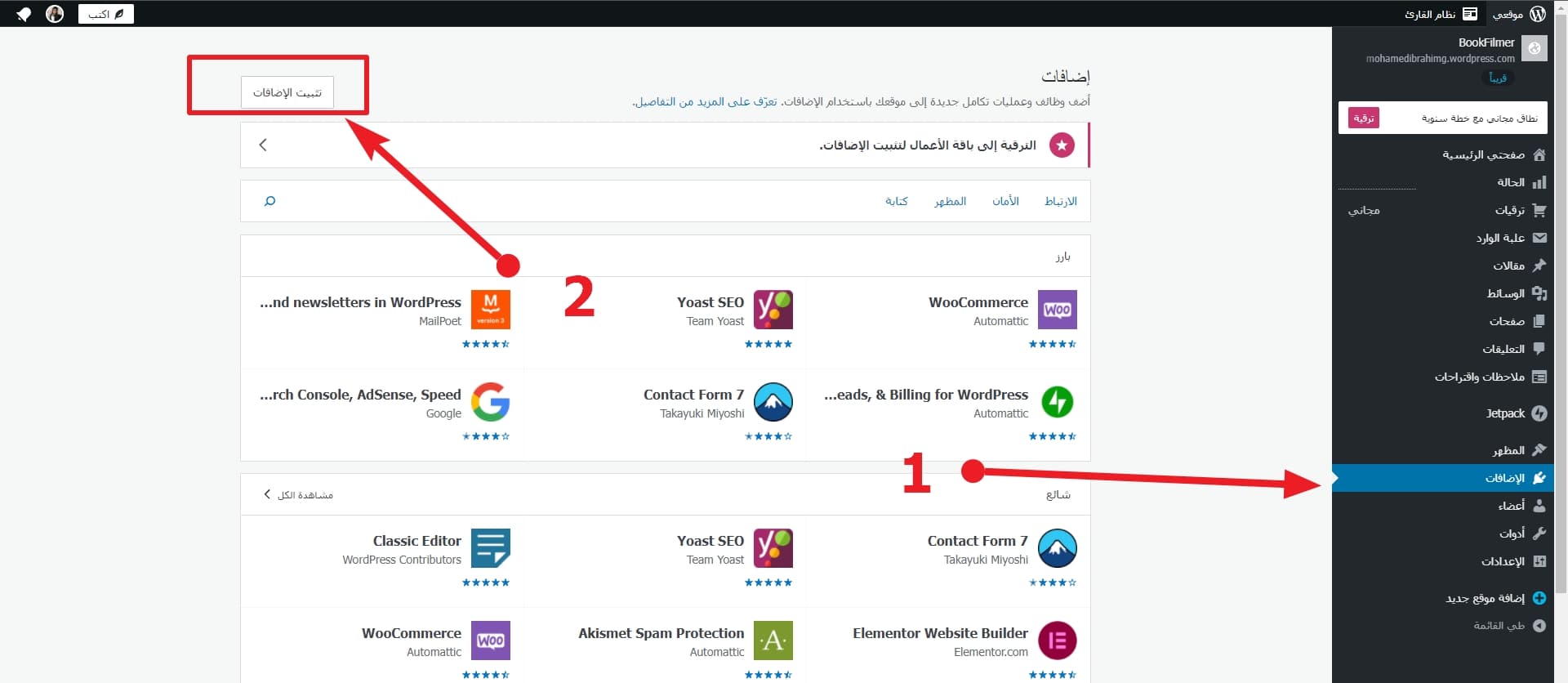Screen dimensions: 1568x683
Task: Click the Pages (صفحات) icon in sidebar
Action: (x=1539, y=321)
